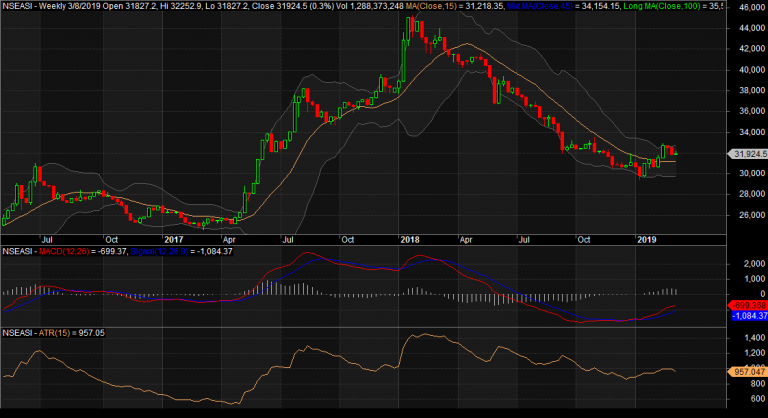
Task: Click the 'Jul' label between Apr and Oct 2018
Action: tap(524, 240)
